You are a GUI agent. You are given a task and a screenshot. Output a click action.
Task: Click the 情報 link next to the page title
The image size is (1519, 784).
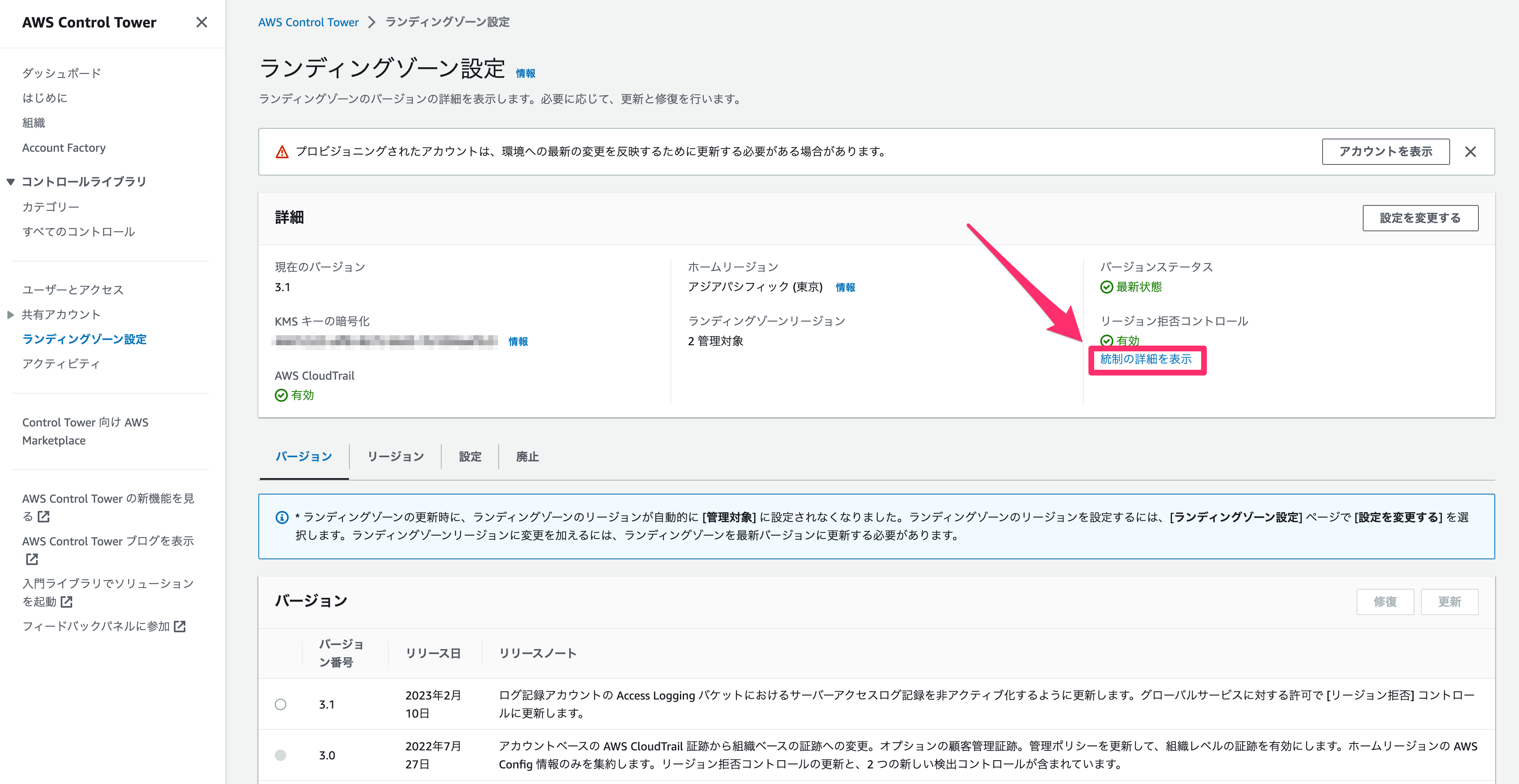coord(525,74)
